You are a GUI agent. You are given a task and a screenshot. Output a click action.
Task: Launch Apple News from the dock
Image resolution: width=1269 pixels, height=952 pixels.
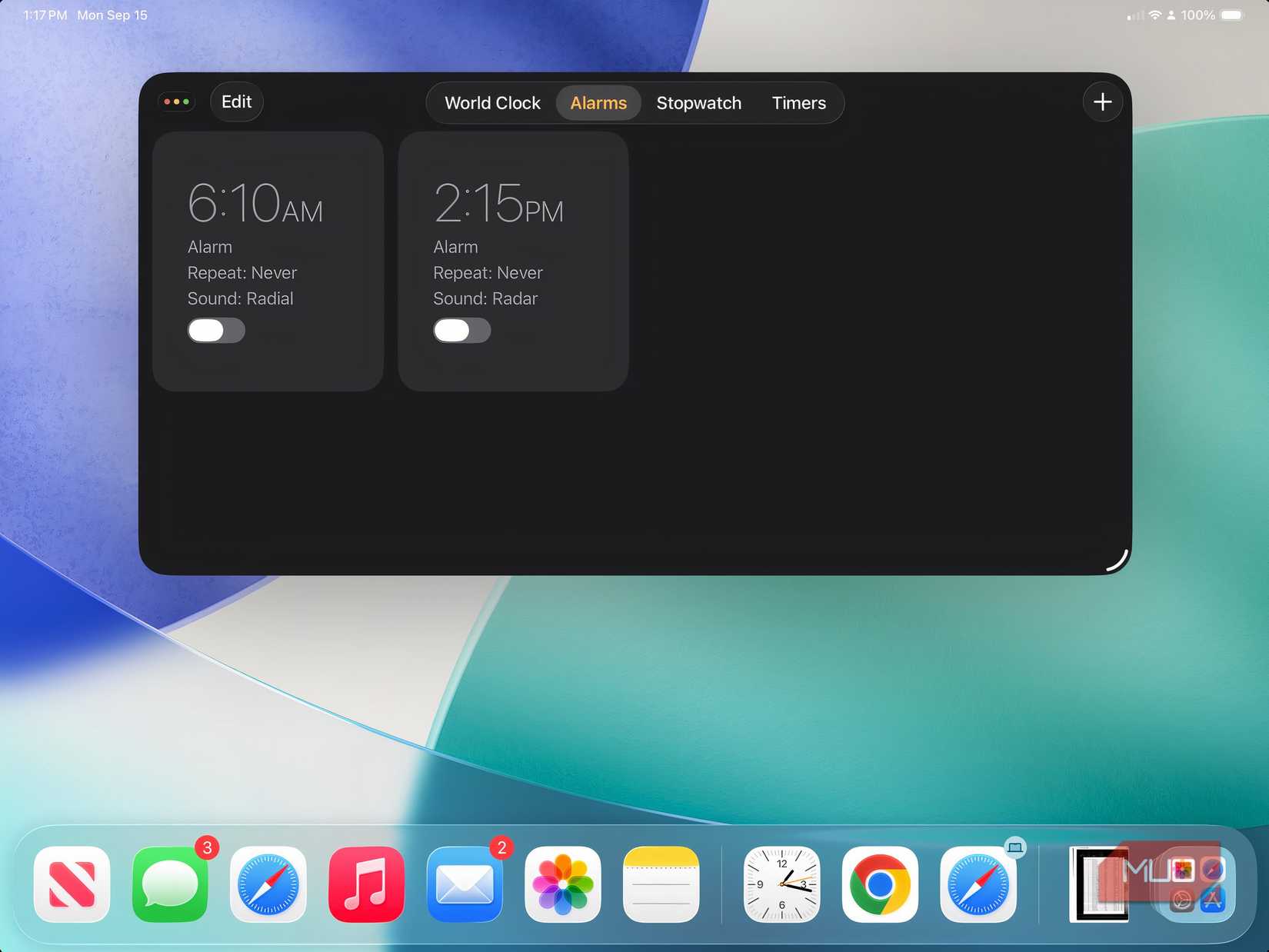click(x=72, y=885)
